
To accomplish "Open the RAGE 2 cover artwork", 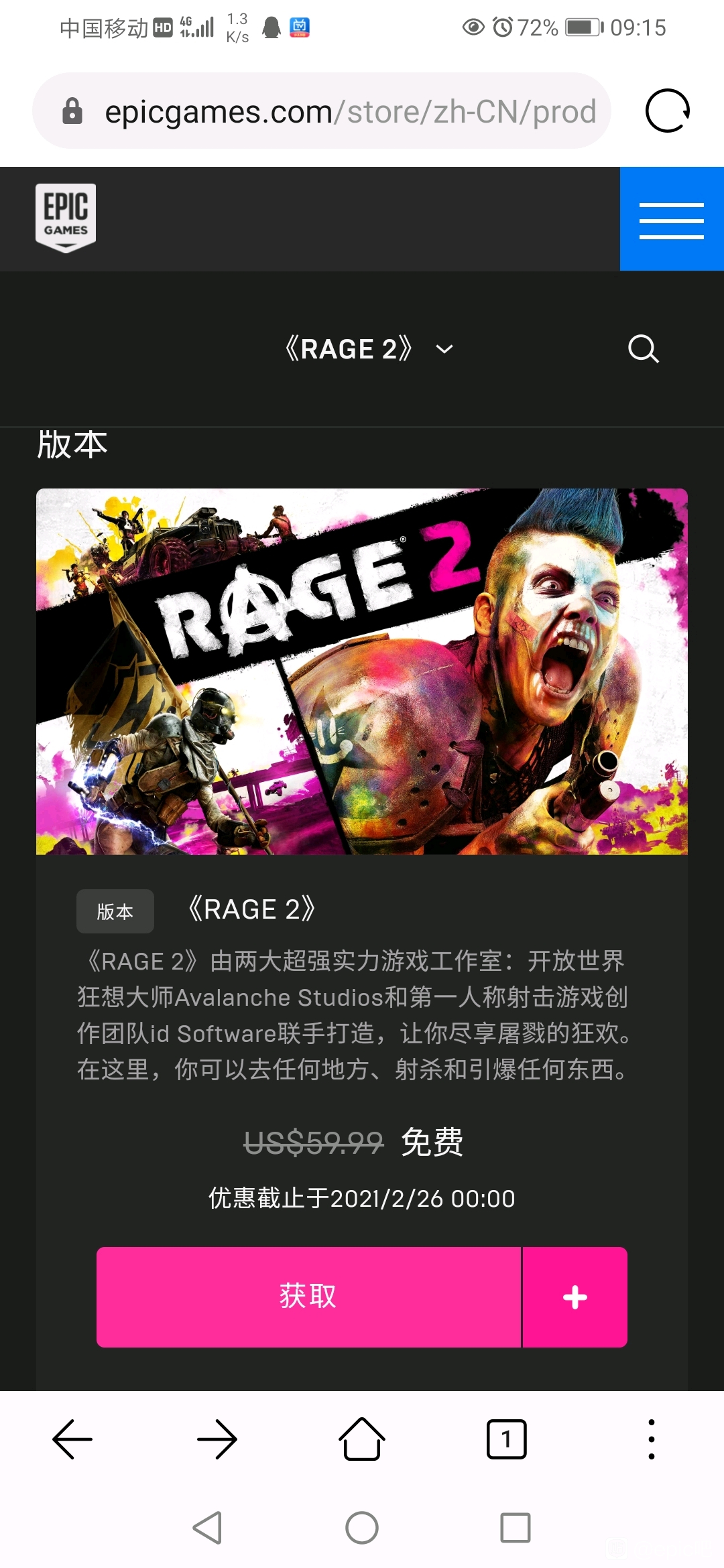I will click(x=362, y=671).
